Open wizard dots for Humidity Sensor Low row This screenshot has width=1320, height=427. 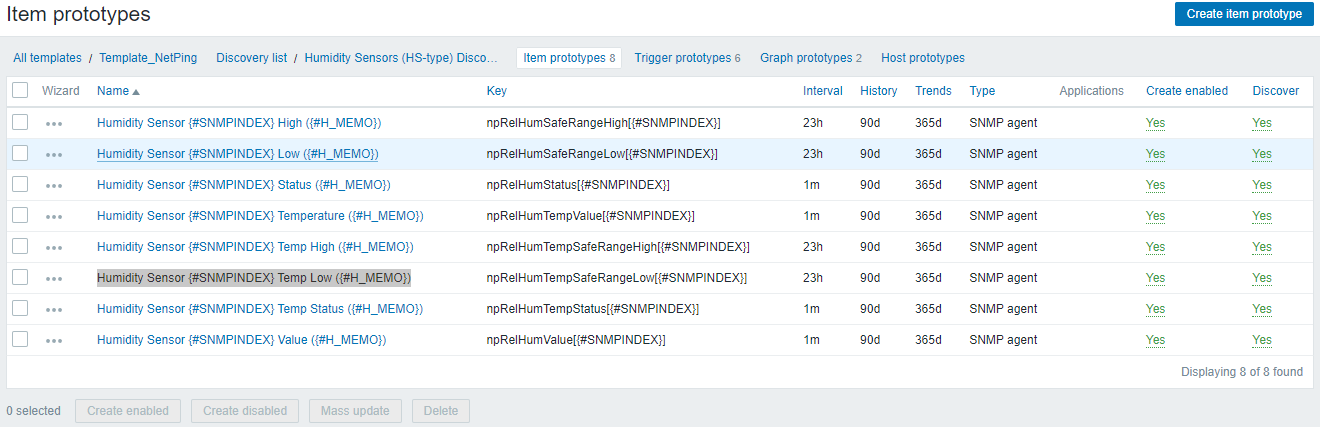click(x=54, y=155)
